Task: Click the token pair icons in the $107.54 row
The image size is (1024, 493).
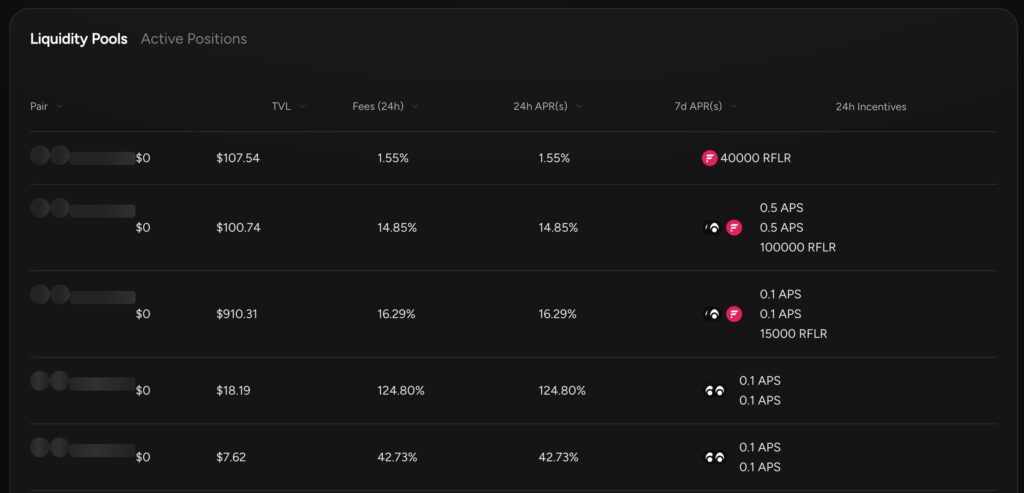Action: point(50,155)
